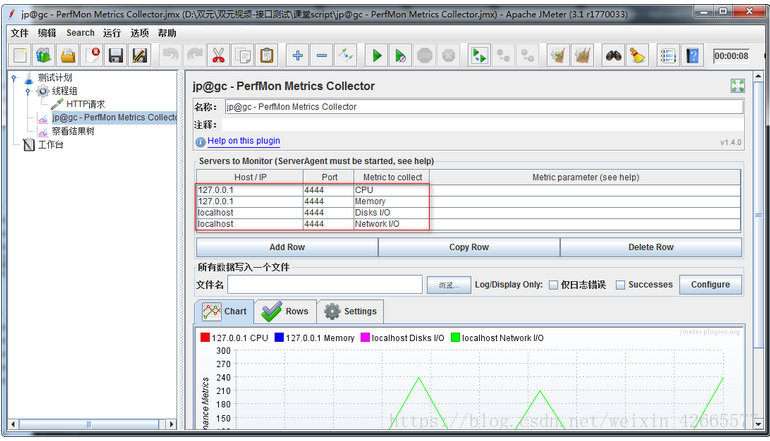Select the 工作台 tree item
770x441 pixels.
click(x=51, y=145)
